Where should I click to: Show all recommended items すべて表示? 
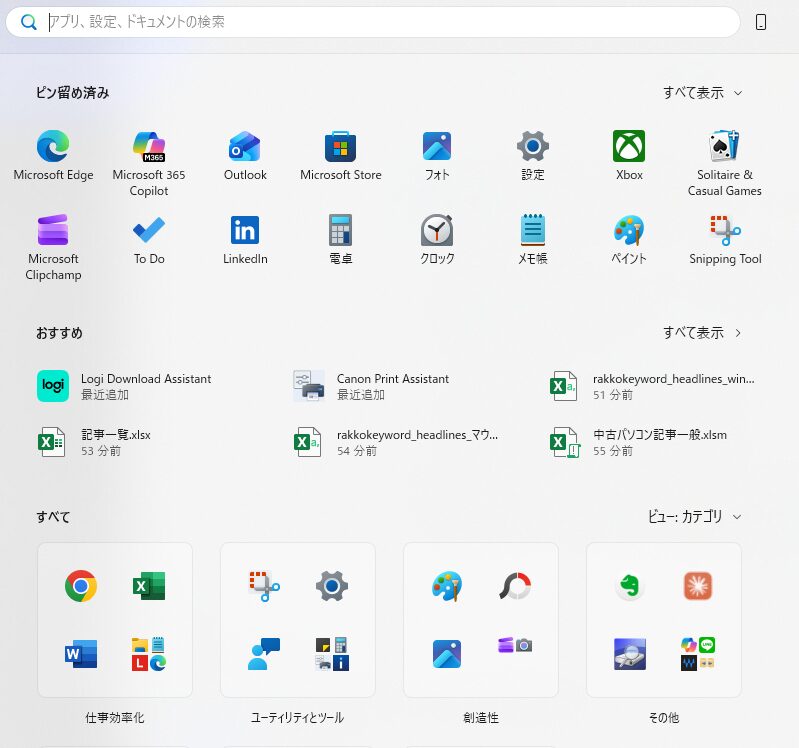(x=702, y=333)
